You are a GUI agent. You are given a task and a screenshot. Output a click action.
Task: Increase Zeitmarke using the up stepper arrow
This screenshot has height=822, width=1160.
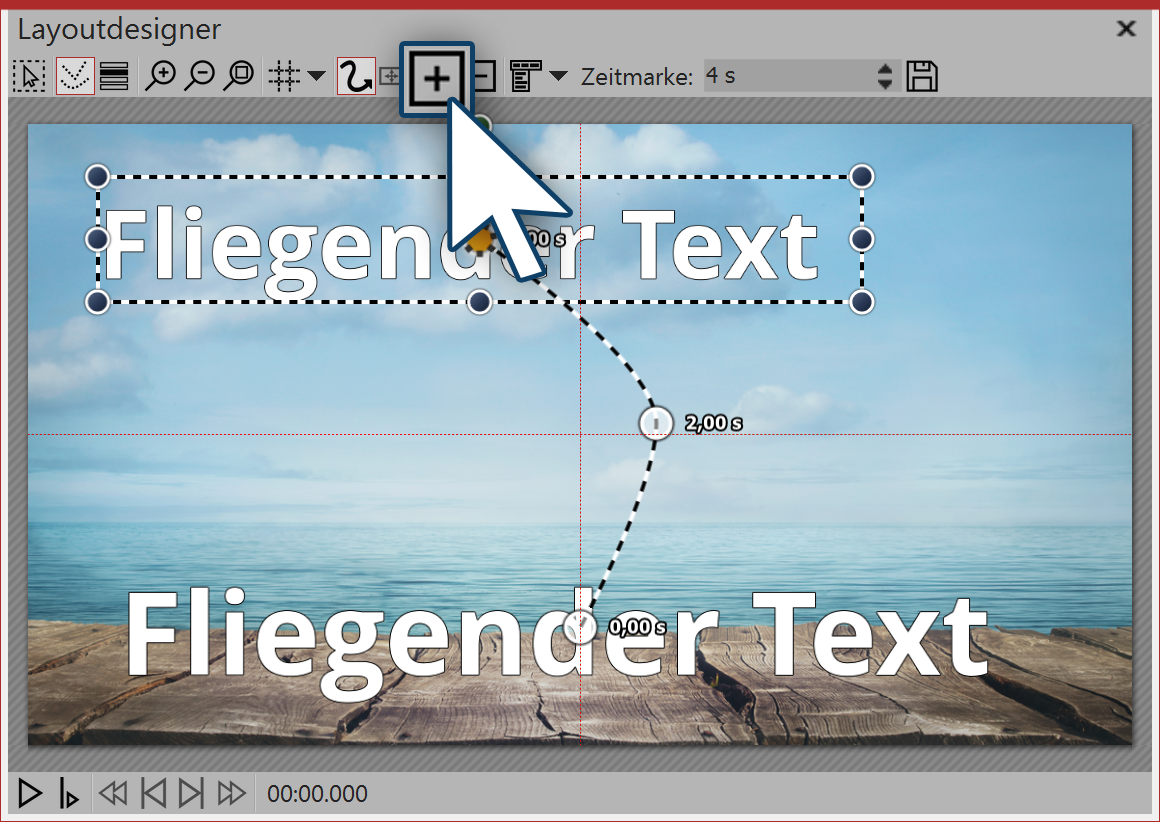pyautogui.click(x=885, y=69)
